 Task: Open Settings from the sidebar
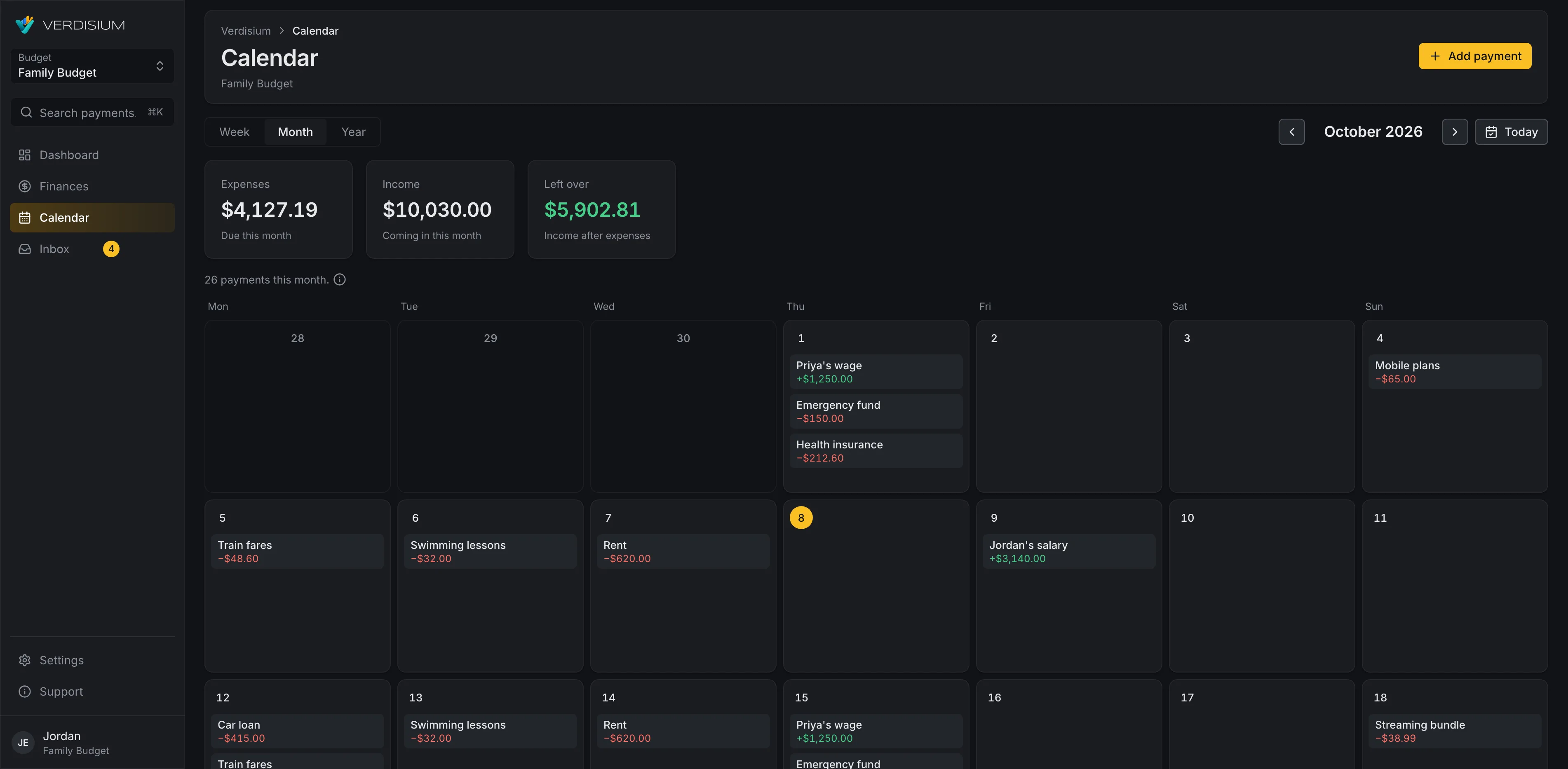pos(92,660)
